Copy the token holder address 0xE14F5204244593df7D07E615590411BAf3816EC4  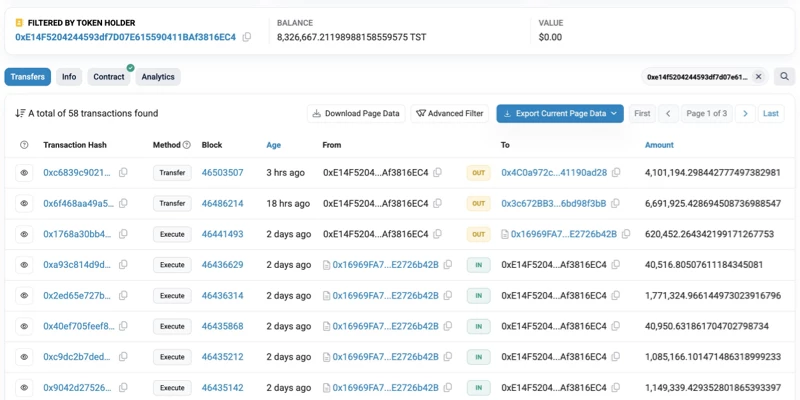pos(246,37)
